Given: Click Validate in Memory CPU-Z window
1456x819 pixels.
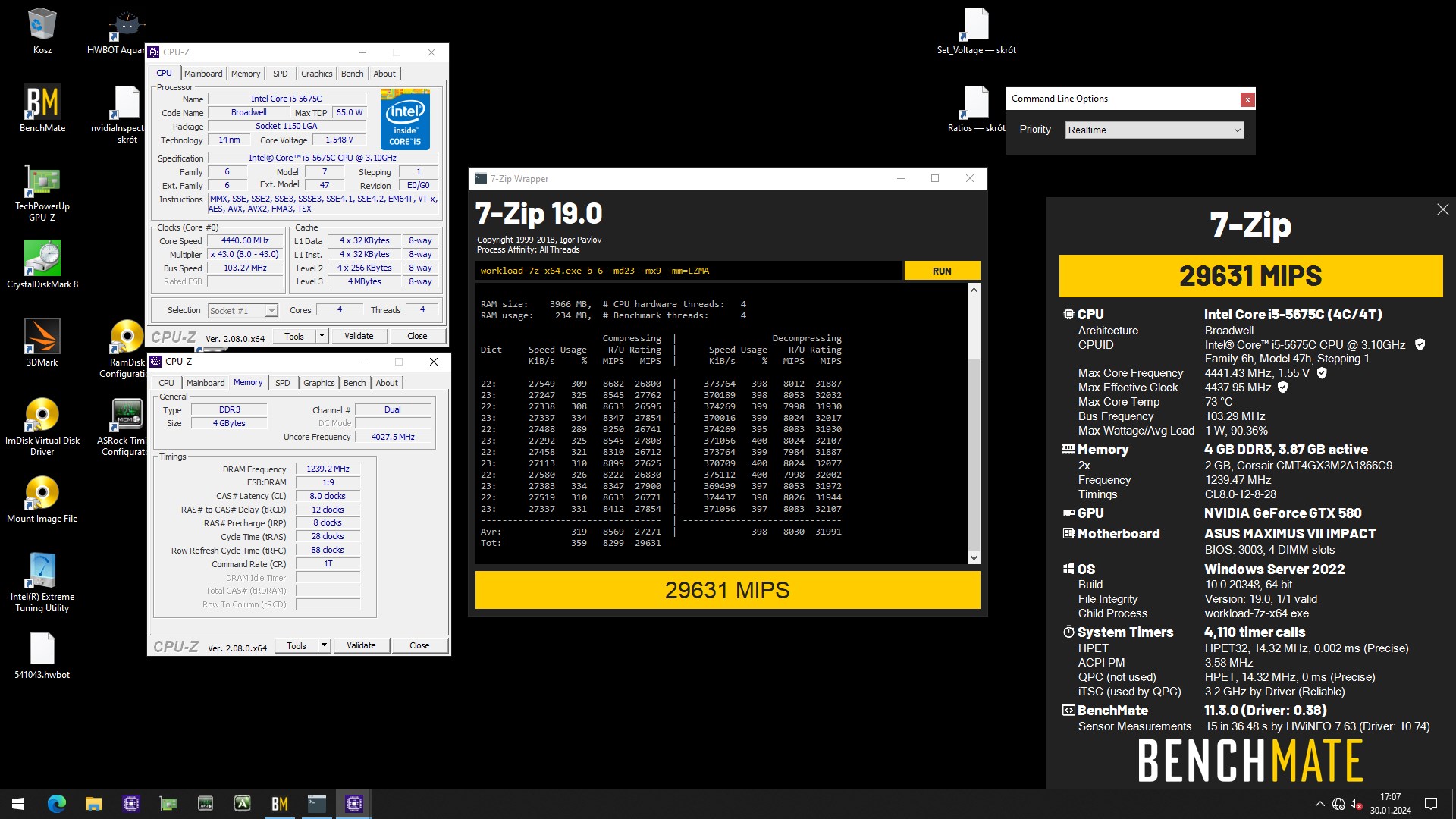Looking at the screenshot, I should [x=361, y=645].
